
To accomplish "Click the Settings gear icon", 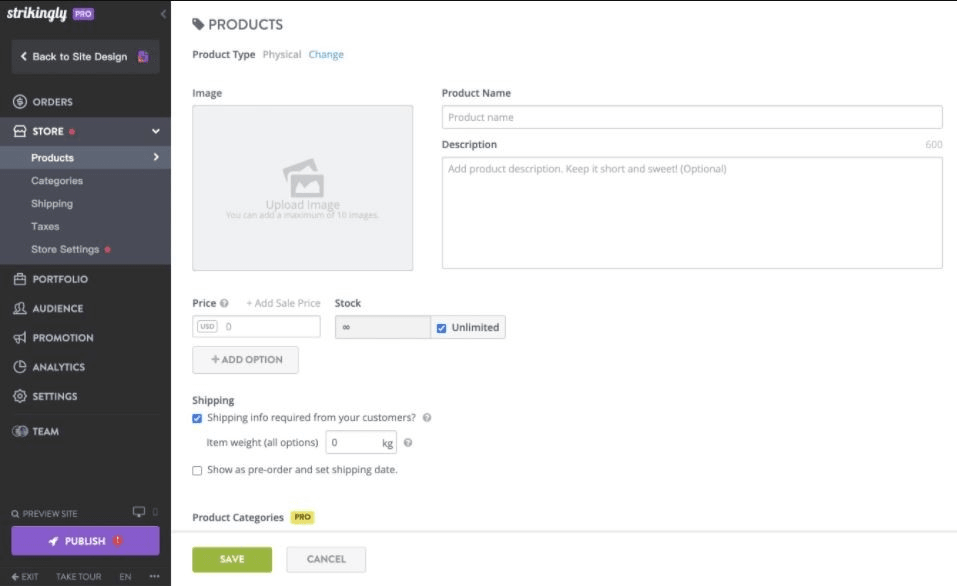I will (19, 396).
